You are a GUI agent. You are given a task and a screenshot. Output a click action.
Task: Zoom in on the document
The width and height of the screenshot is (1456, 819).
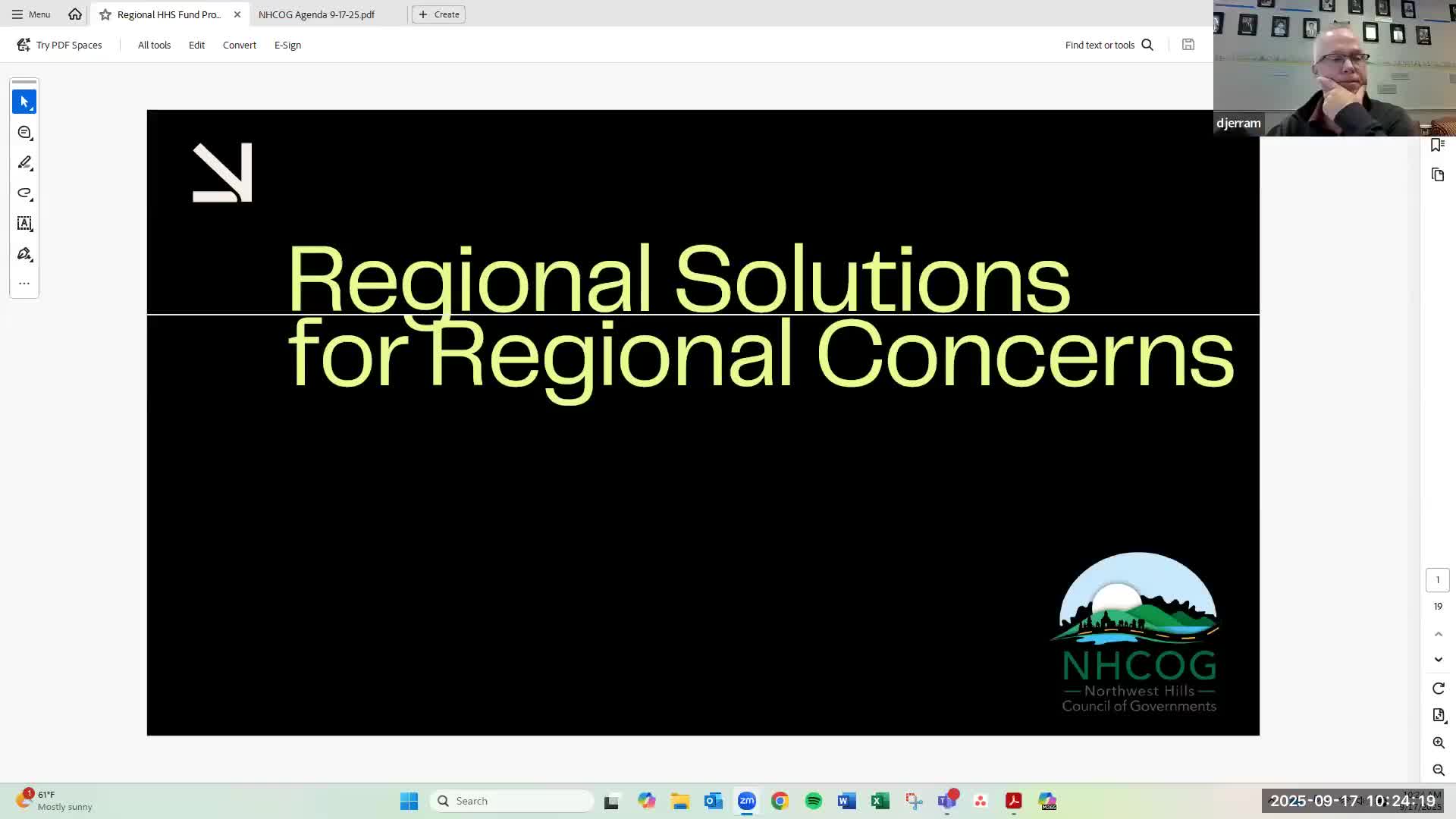1438,742
